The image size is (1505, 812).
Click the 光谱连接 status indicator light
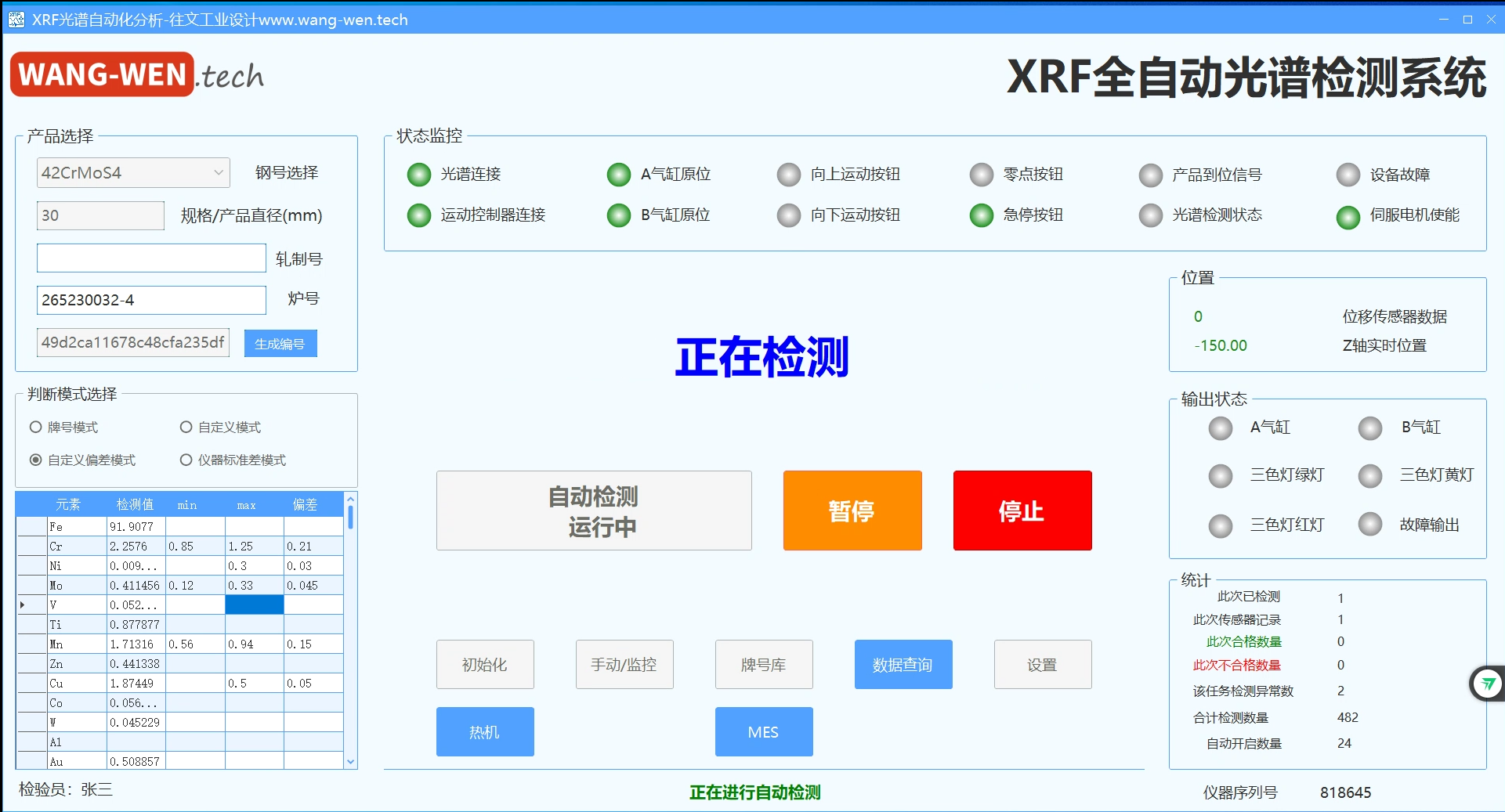click(x=419, y=175)
